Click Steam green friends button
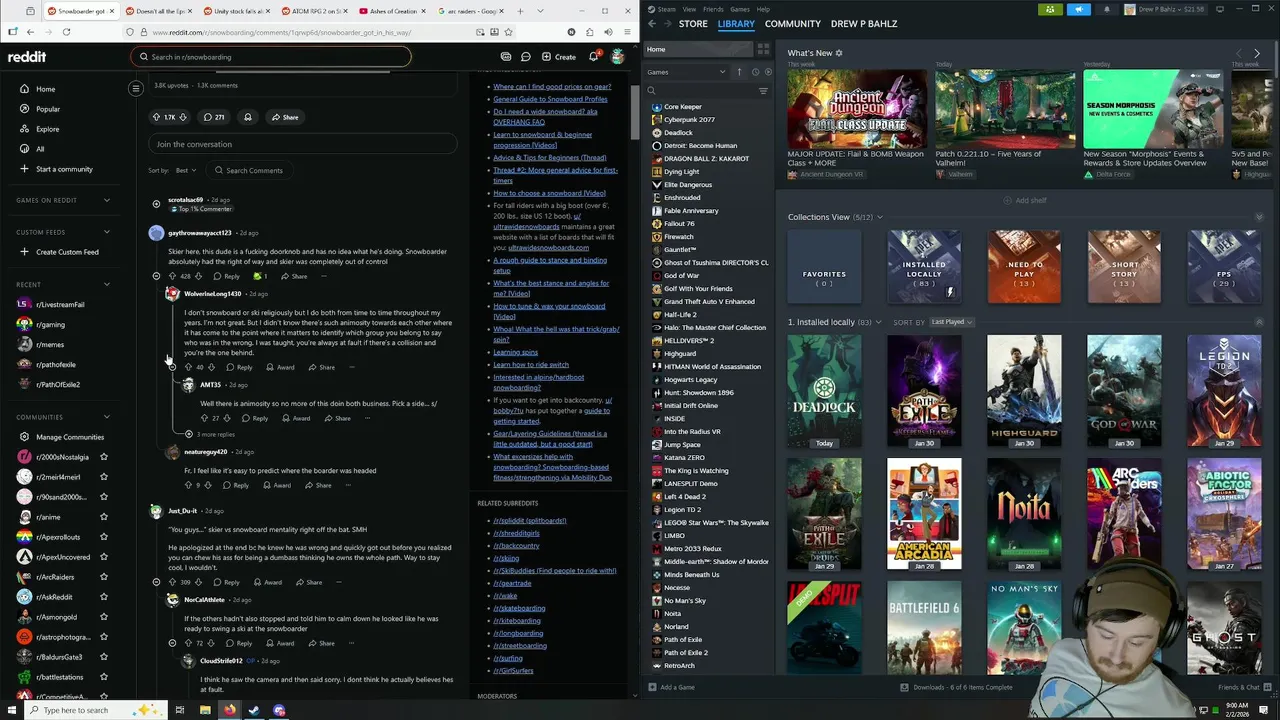The width and height of the screenshot is (1280, 720). (x=1050, y=9)
